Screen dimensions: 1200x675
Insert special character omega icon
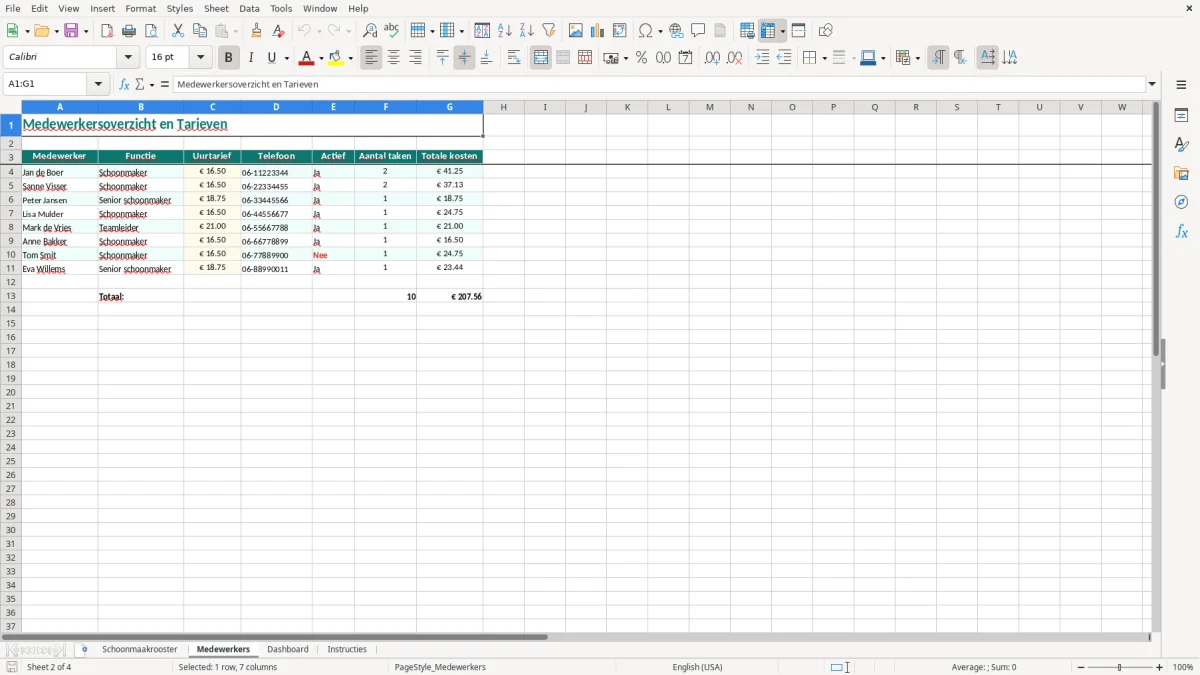(646, 31)
